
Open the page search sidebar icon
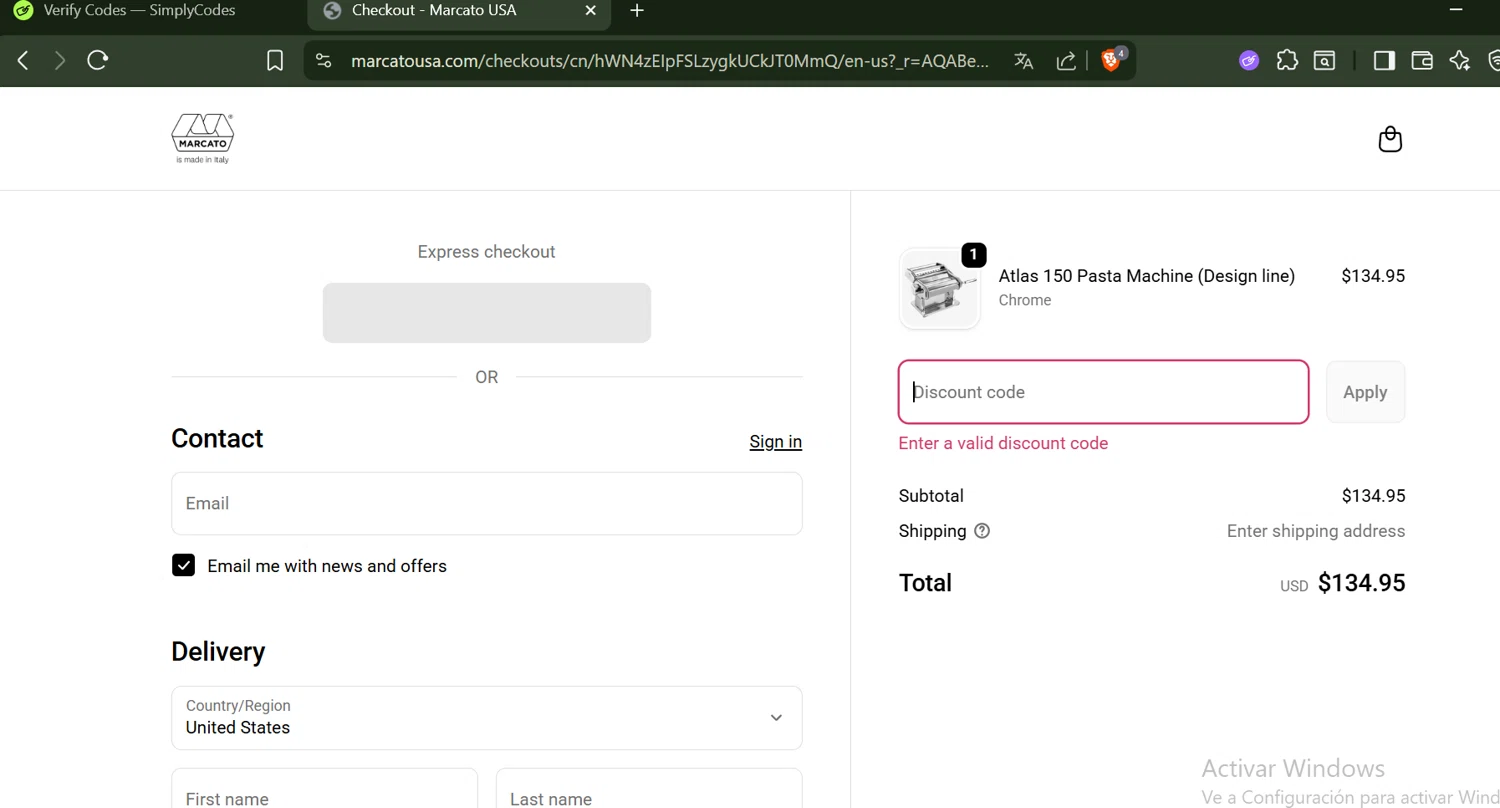pos(1325,61)
